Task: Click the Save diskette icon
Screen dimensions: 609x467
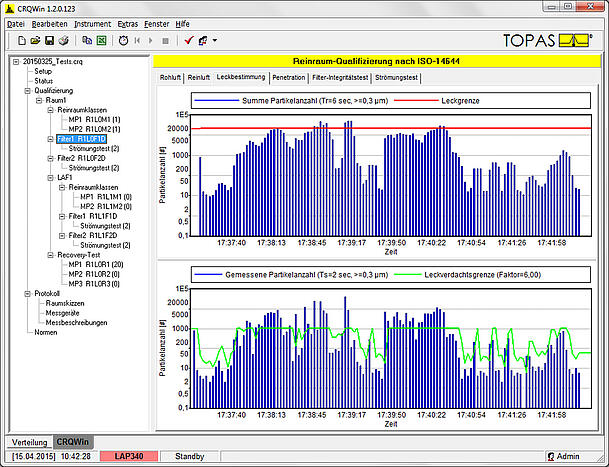Action: click(49, 40)
